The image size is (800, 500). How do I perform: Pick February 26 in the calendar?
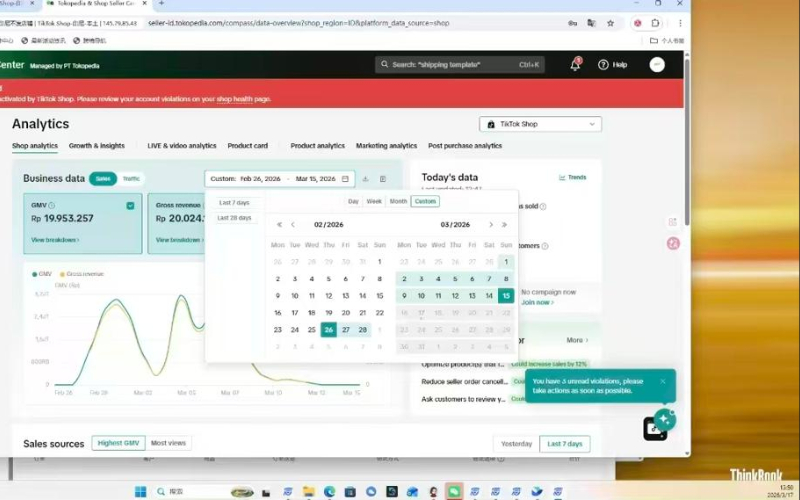(x=329, y=330)
